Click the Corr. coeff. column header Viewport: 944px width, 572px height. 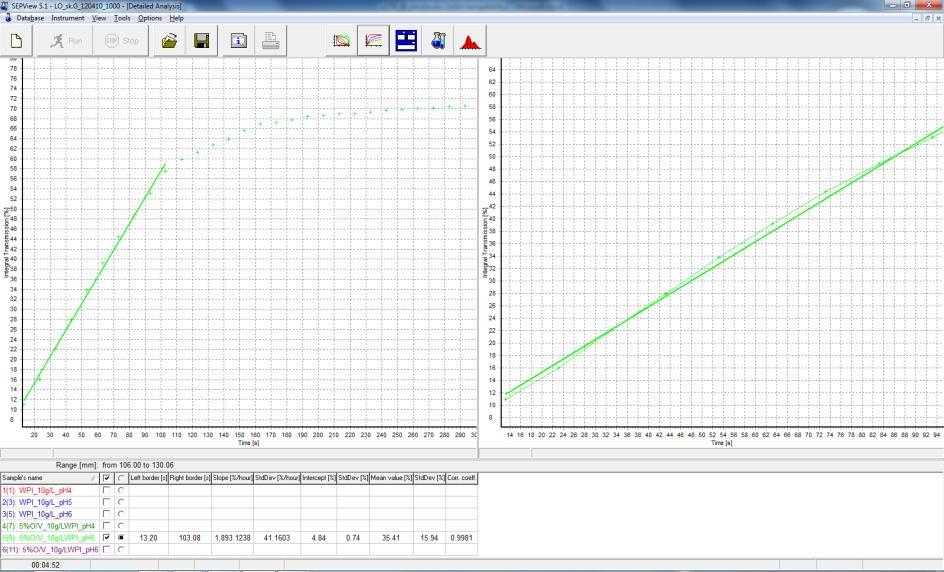(x=462, y=478)
